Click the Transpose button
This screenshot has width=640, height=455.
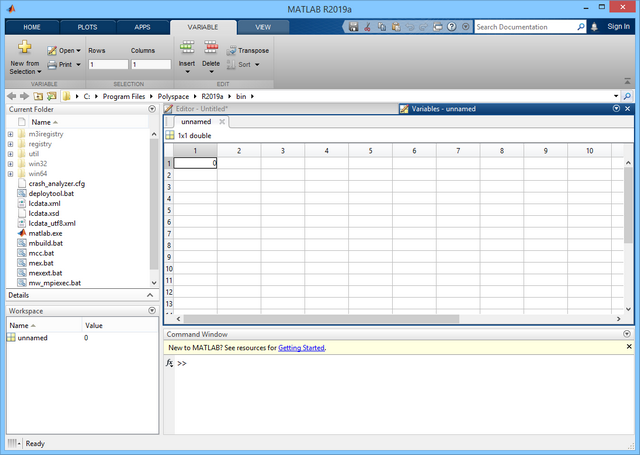[247, 50]
